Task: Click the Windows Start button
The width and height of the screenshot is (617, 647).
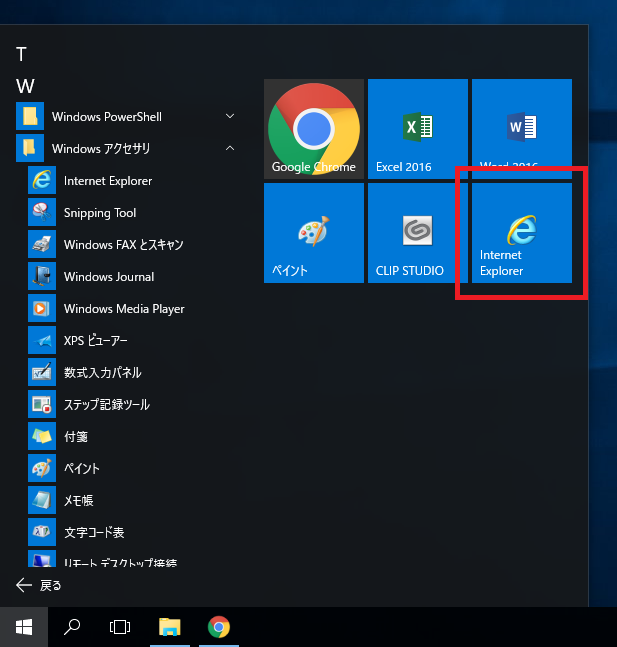Action: pos(24,627)
